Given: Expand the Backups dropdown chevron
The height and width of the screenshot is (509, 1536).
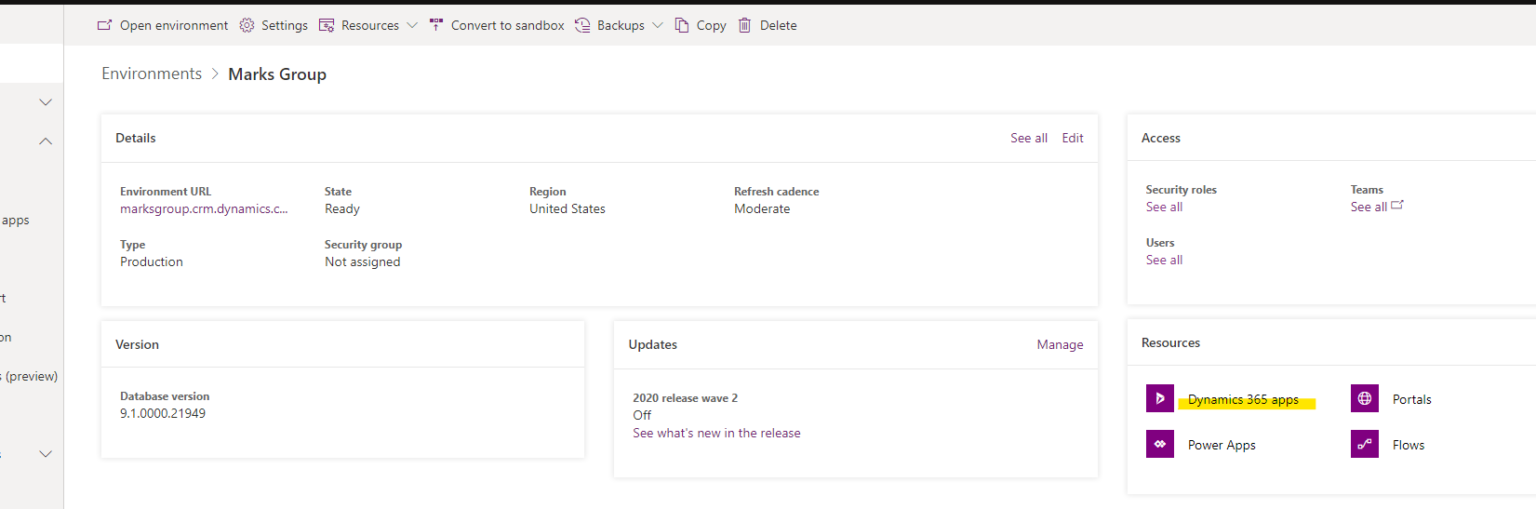Looking at the screenshot, I should 657,26.
